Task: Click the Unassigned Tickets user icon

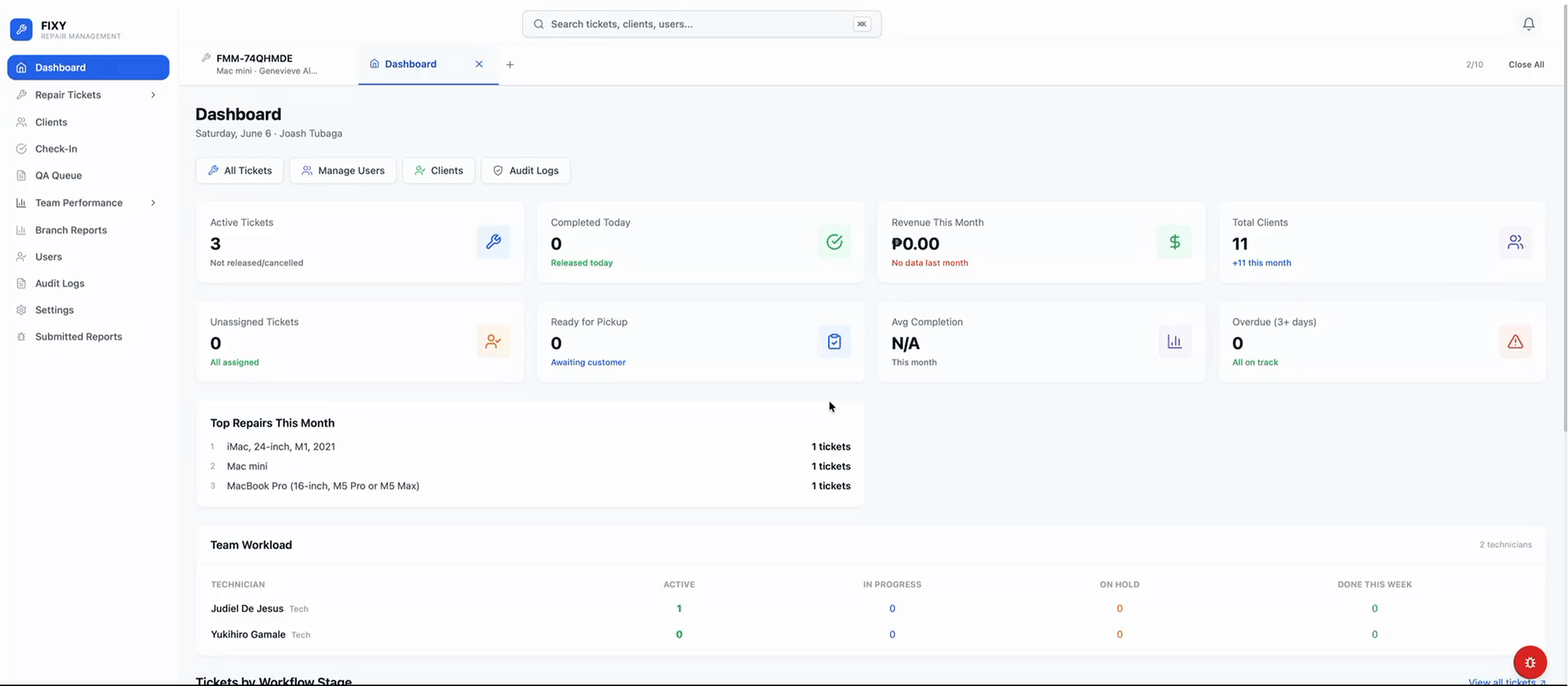Action: pos(493,342)
